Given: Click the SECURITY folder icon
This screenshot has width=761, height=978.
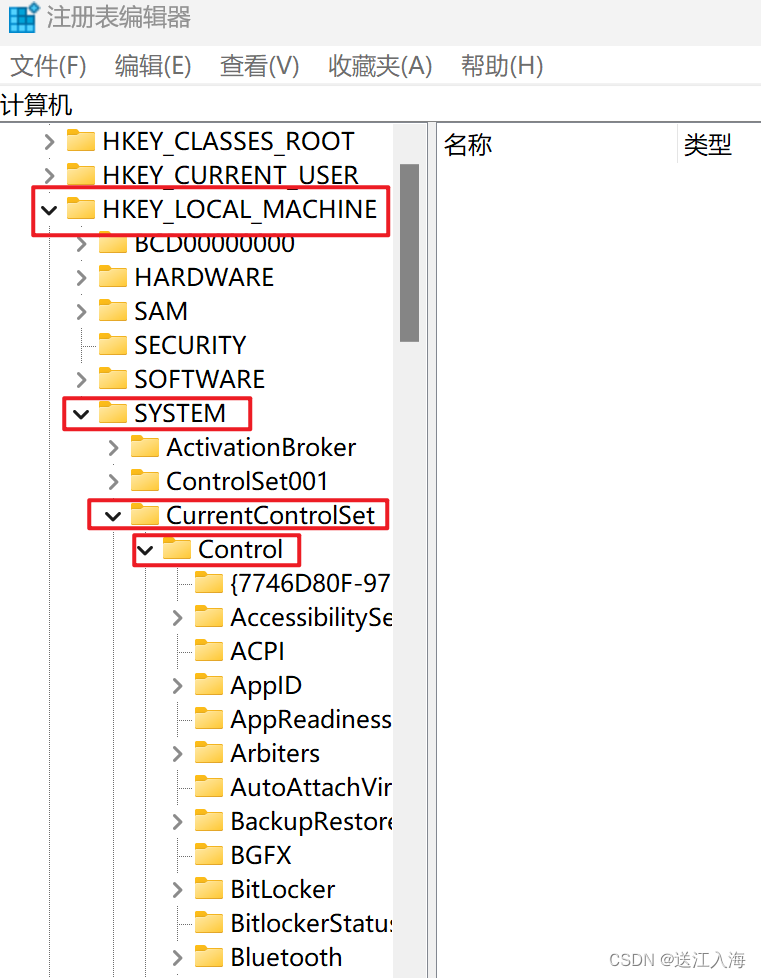Looking at the screenshot, I should pos(113,344).
